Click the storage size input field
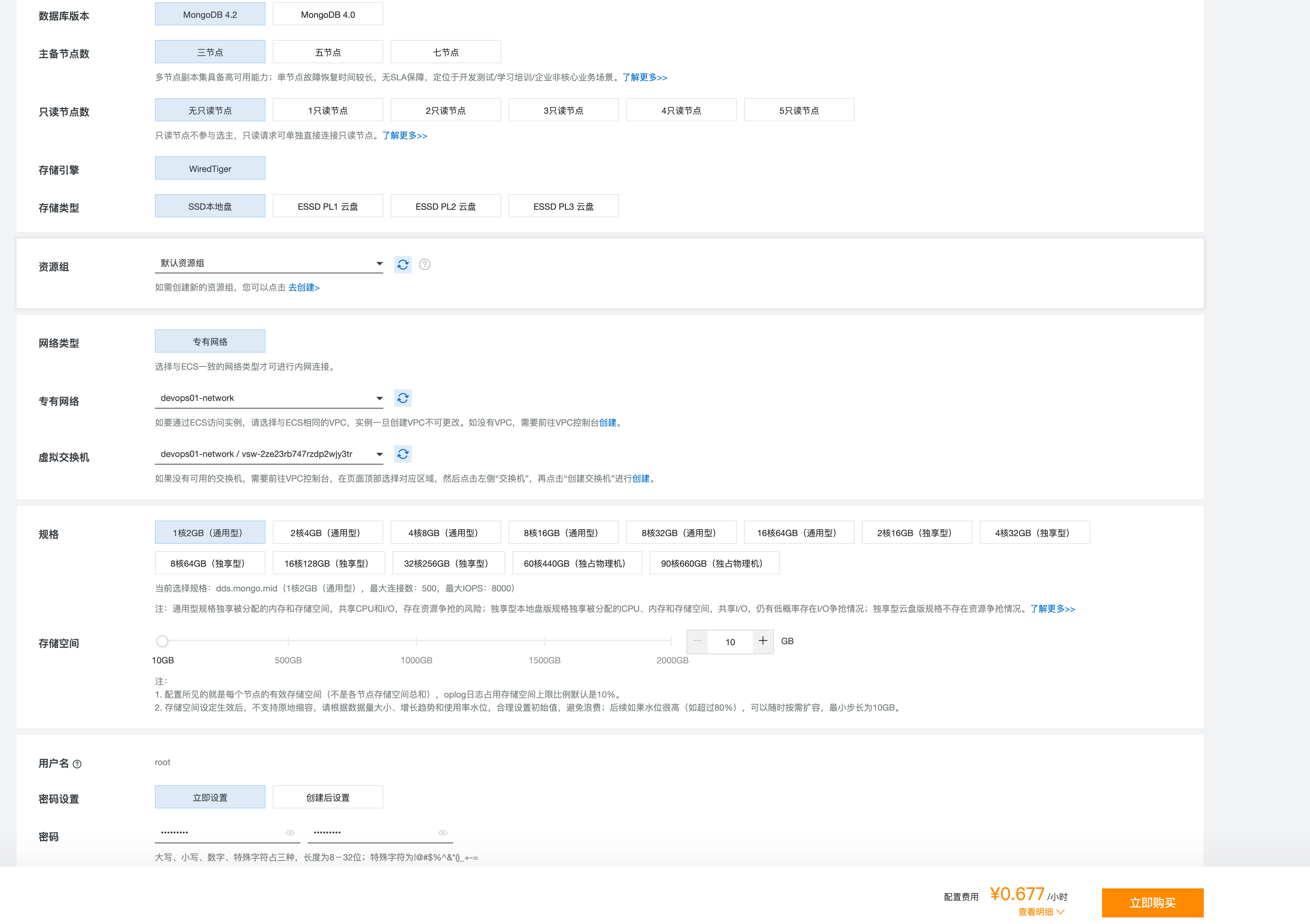Screen dimensions: 1310x924 pos(730,642)
